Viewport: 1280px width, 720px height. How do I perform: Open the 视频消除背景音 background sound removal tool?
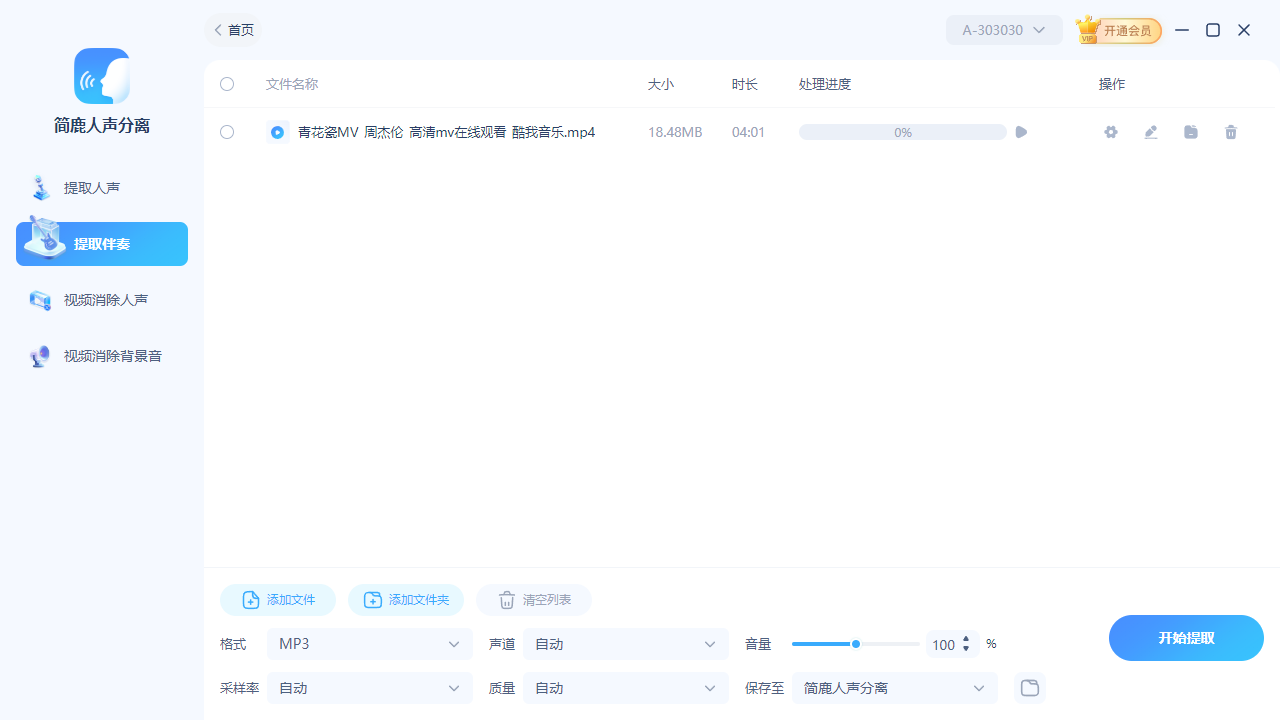pyautogui.click(x=101, y=355)
